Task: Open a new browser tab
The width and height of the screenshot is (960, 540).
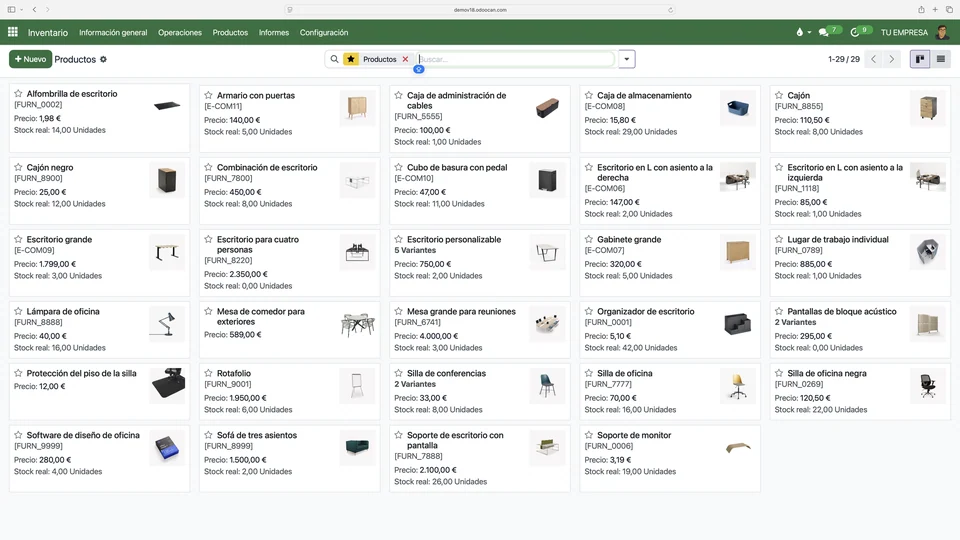Action: 935,9
